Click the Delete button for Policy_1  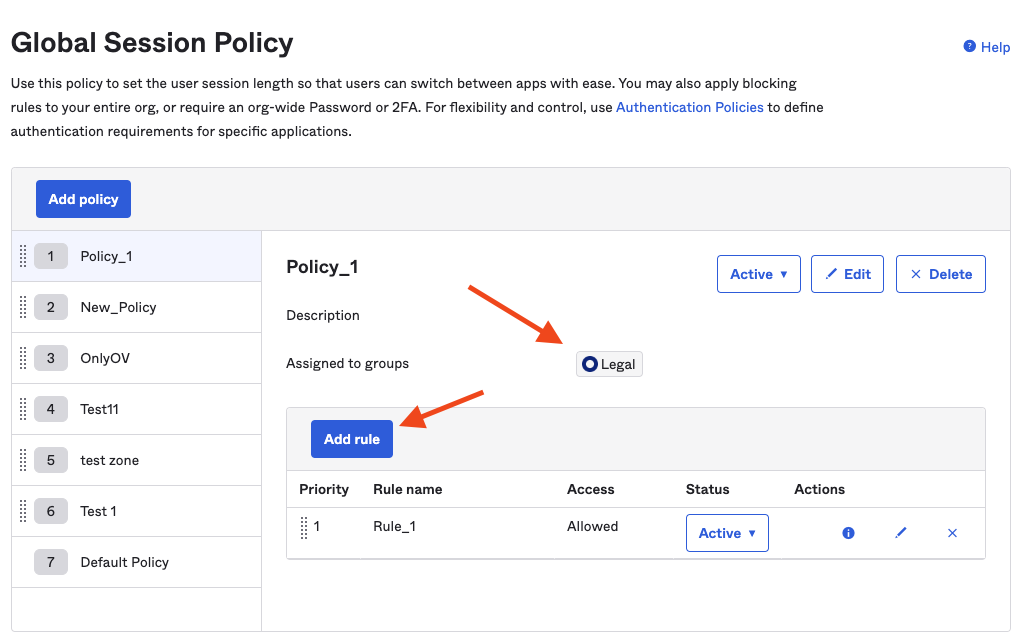(x=940, y=274)
